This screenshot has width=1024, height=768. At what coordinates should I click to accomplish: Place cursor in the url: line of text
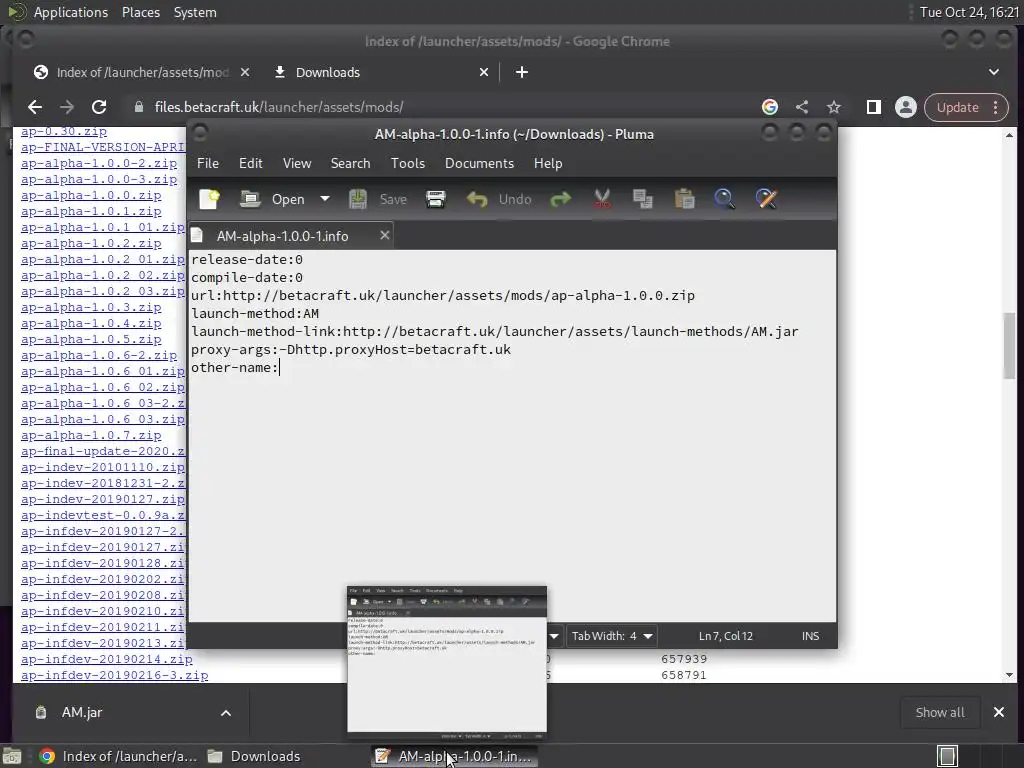pyautogui.click(x=443, y=295)
